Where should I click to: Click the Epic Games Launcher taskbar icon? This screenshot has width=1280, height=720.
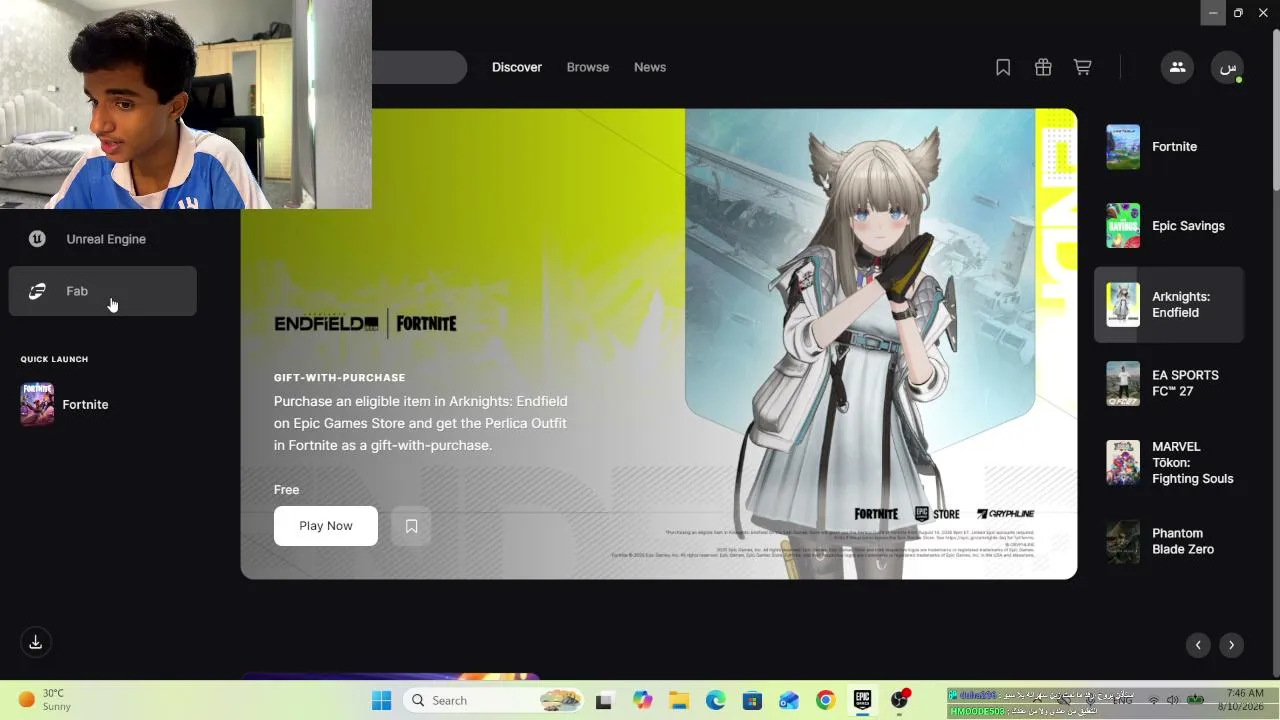pyautogui.click(x=862, y=701)
